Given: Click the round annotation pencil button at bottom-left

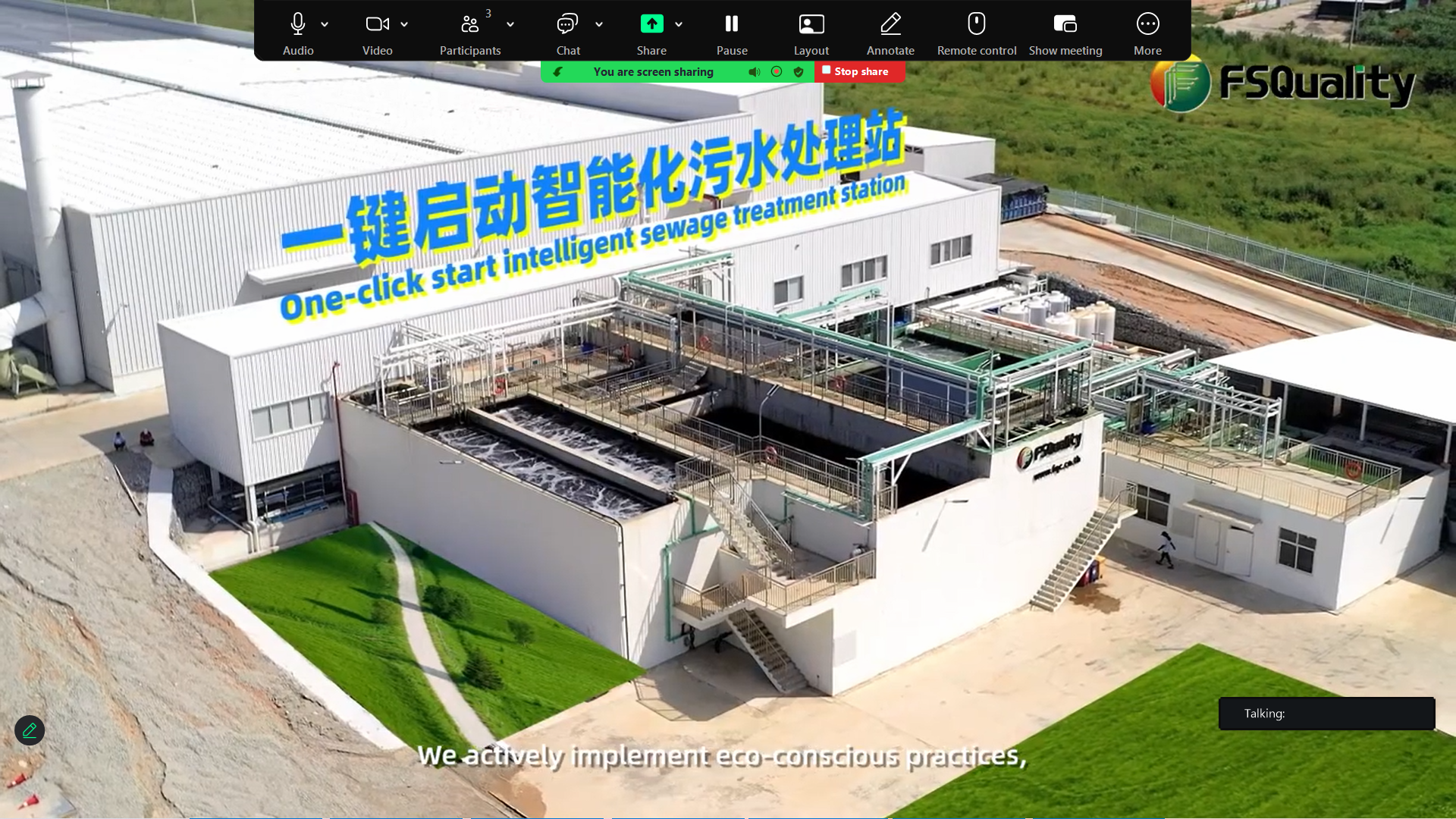Looking at the screenshot, I should (x=30, y=730).
